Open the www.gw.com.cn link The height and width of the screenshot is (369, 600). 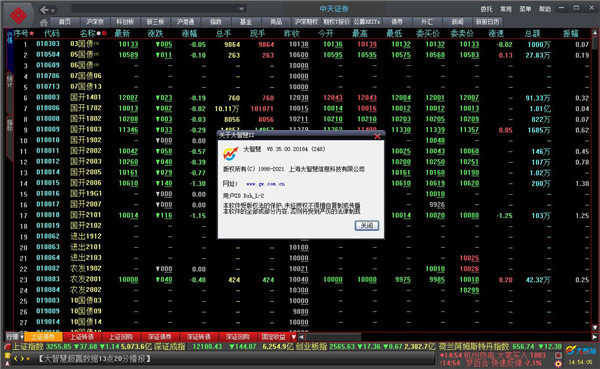coord(266,184)
